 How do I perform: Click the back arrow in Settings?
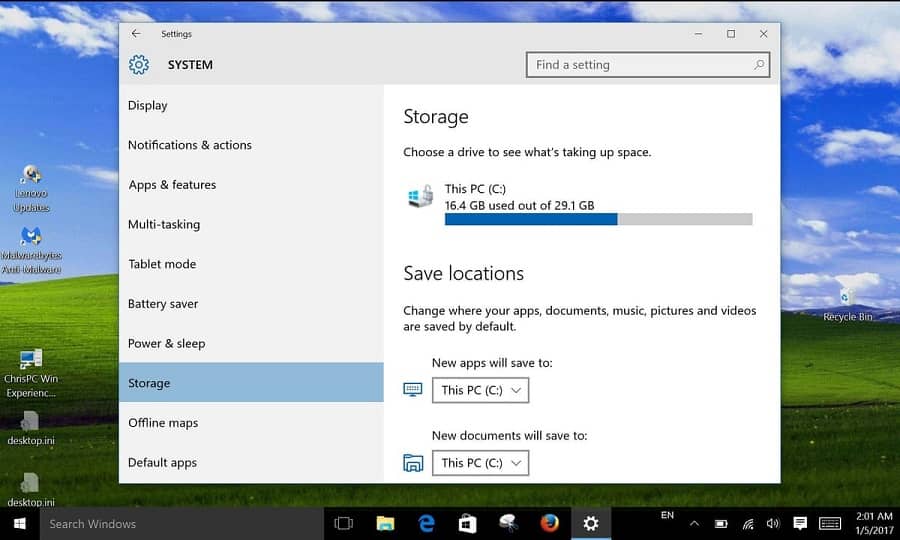136,34
